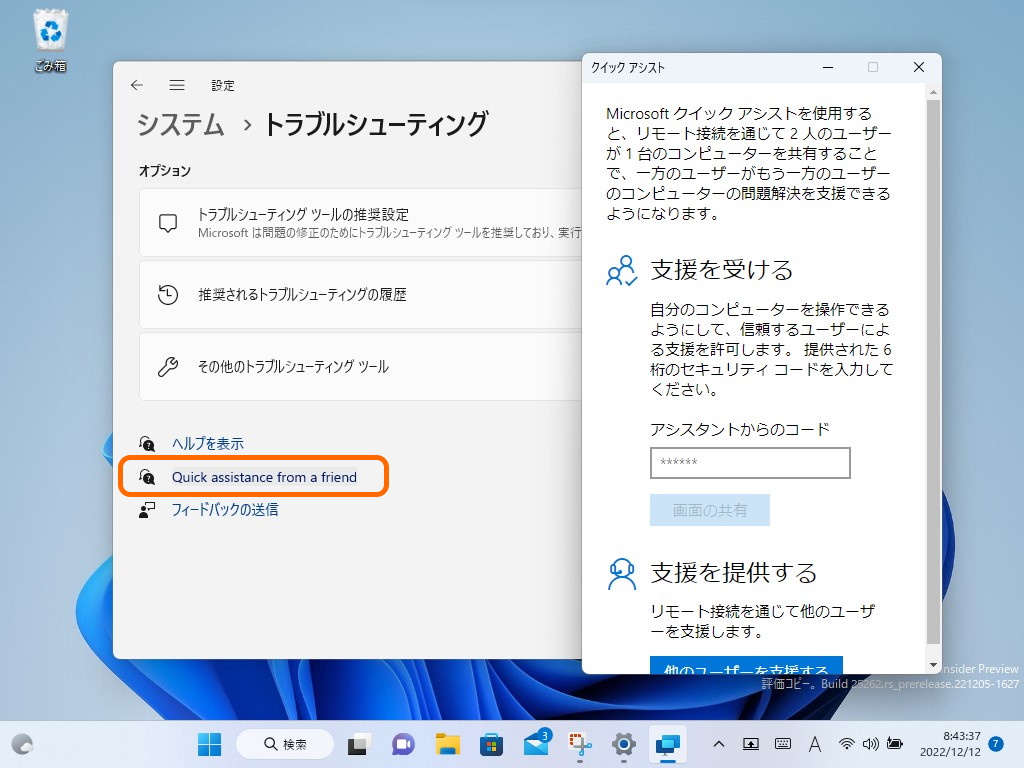Open Task View on the taskbar
Screen dimensions: 1024x768
pos(356,744)
